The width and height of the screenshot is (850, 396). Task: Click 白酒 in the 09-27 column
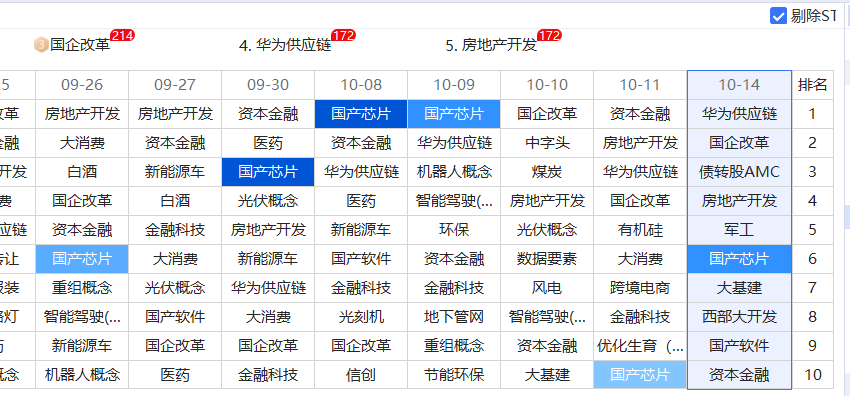pos(175,201)
